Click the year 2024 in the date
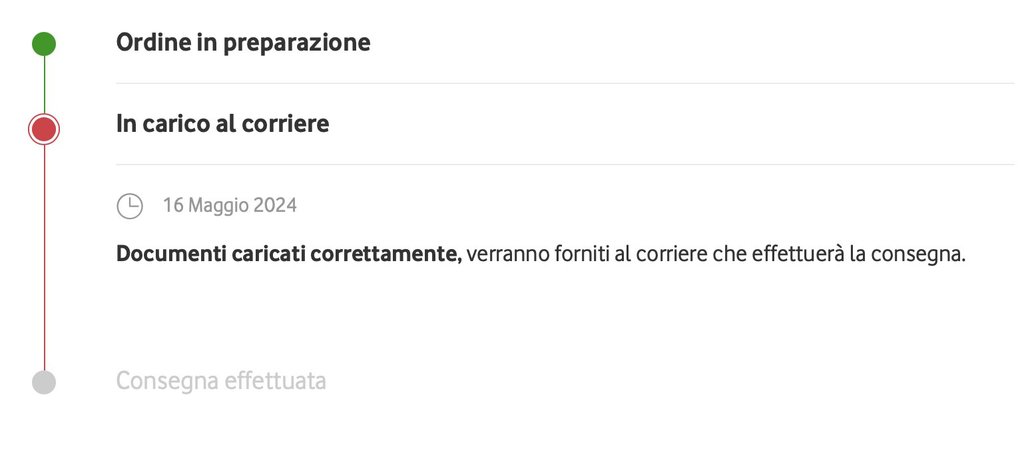The image size is (1024, 449). click(x=274, y=206)
